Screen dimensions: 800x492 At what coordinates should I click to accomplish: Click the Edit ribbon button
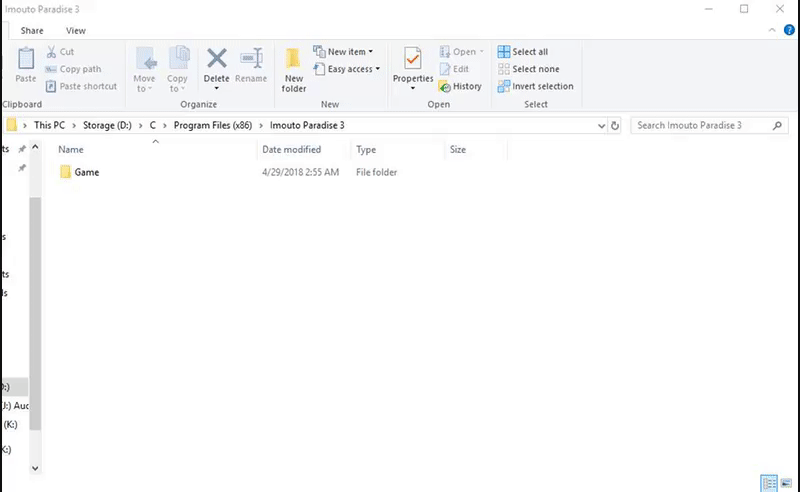coord(454,69)
